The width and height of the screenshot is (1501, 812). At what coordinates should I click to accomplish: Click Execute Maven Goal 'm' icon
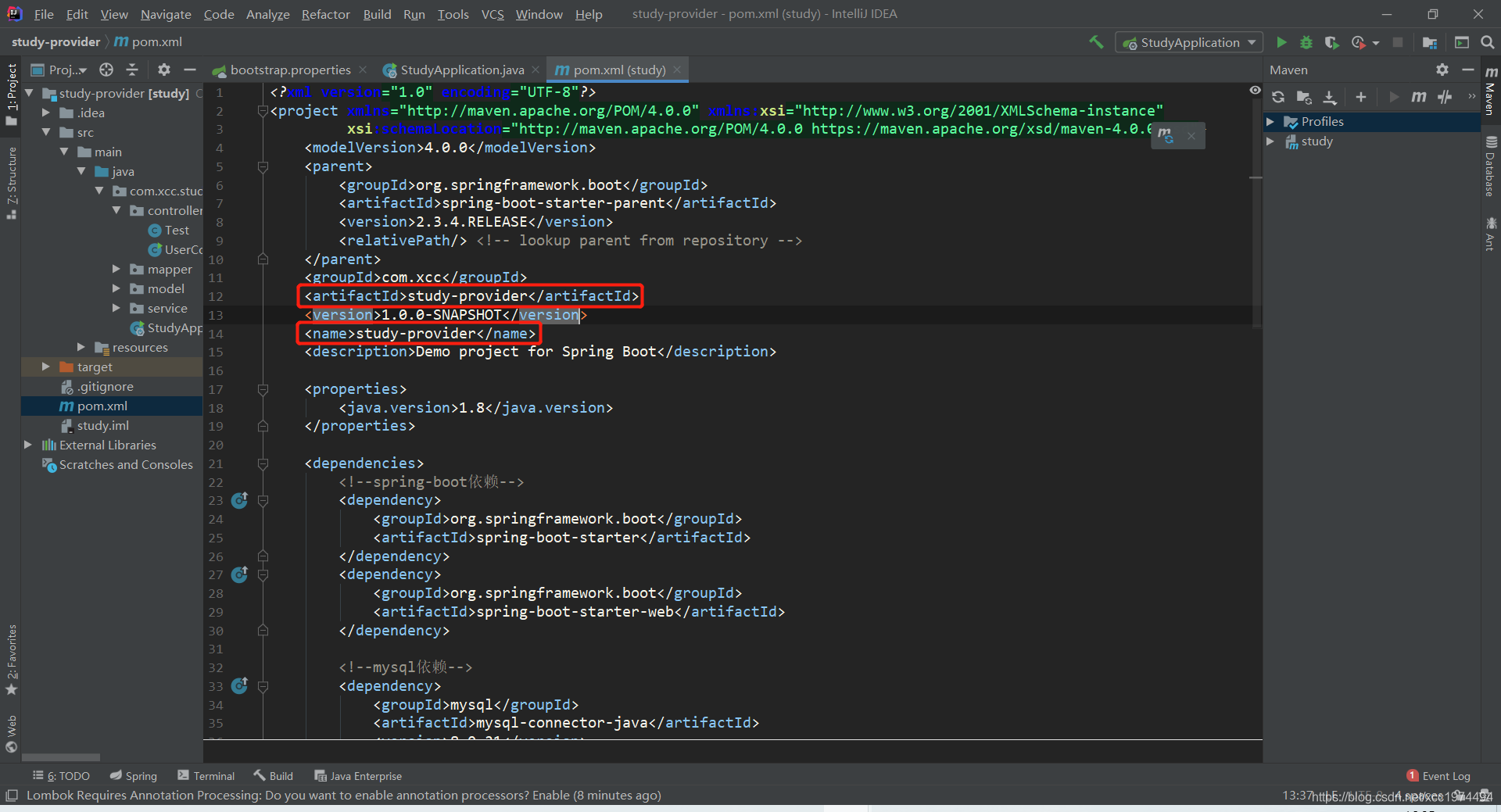pyautogui.click(x=1419, y=97)
